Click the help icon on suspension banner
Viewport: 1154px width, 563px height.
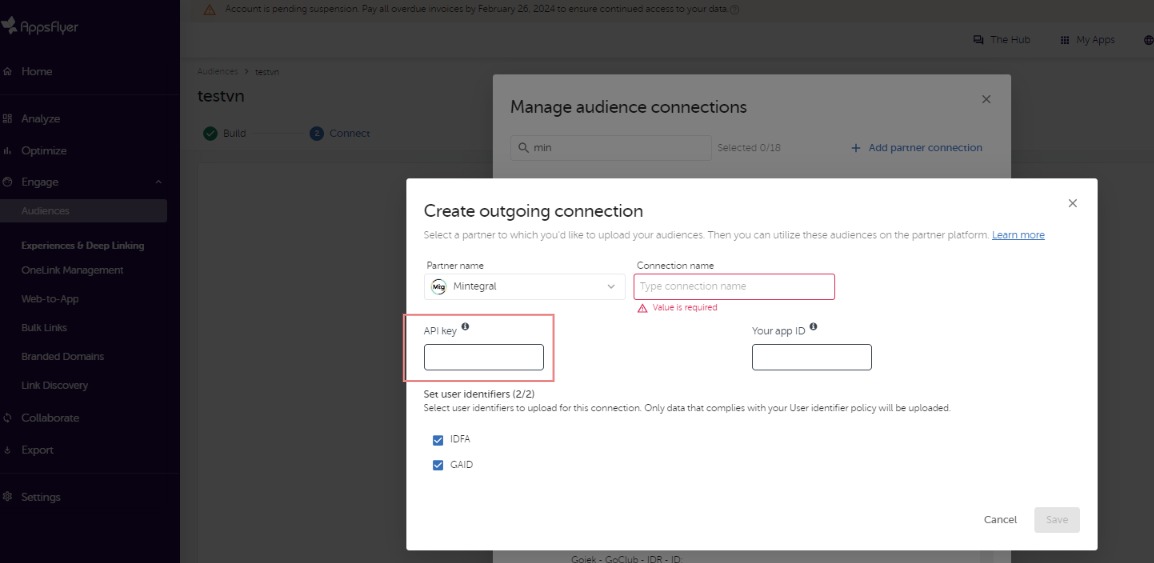(x=734, y=10)
